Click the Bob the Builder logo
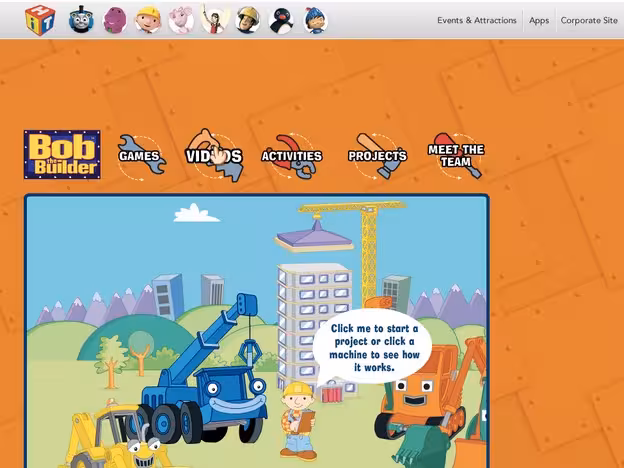The image size is (624, 468). [x=62, y=154]
